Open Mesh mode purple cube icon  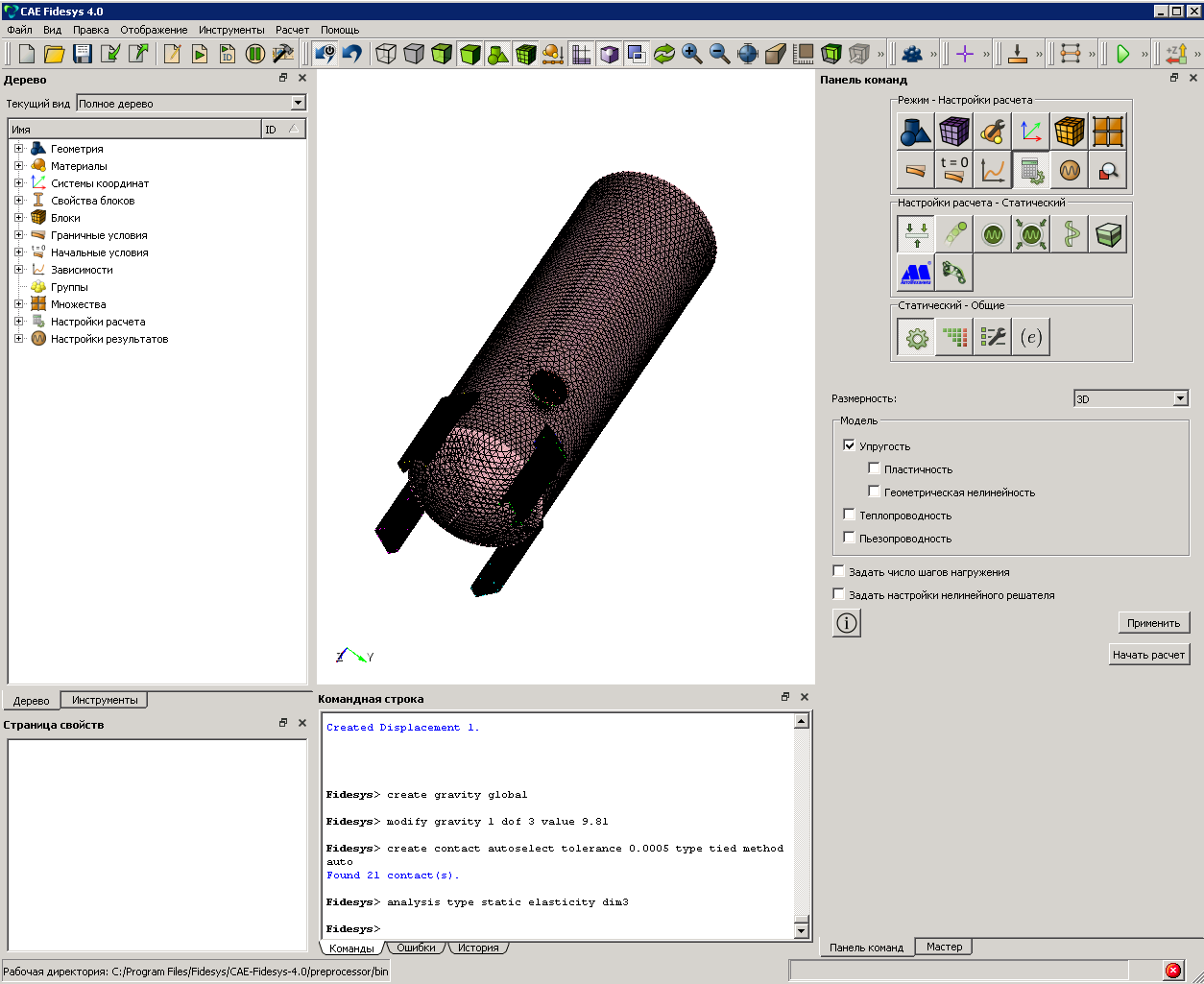954,132
